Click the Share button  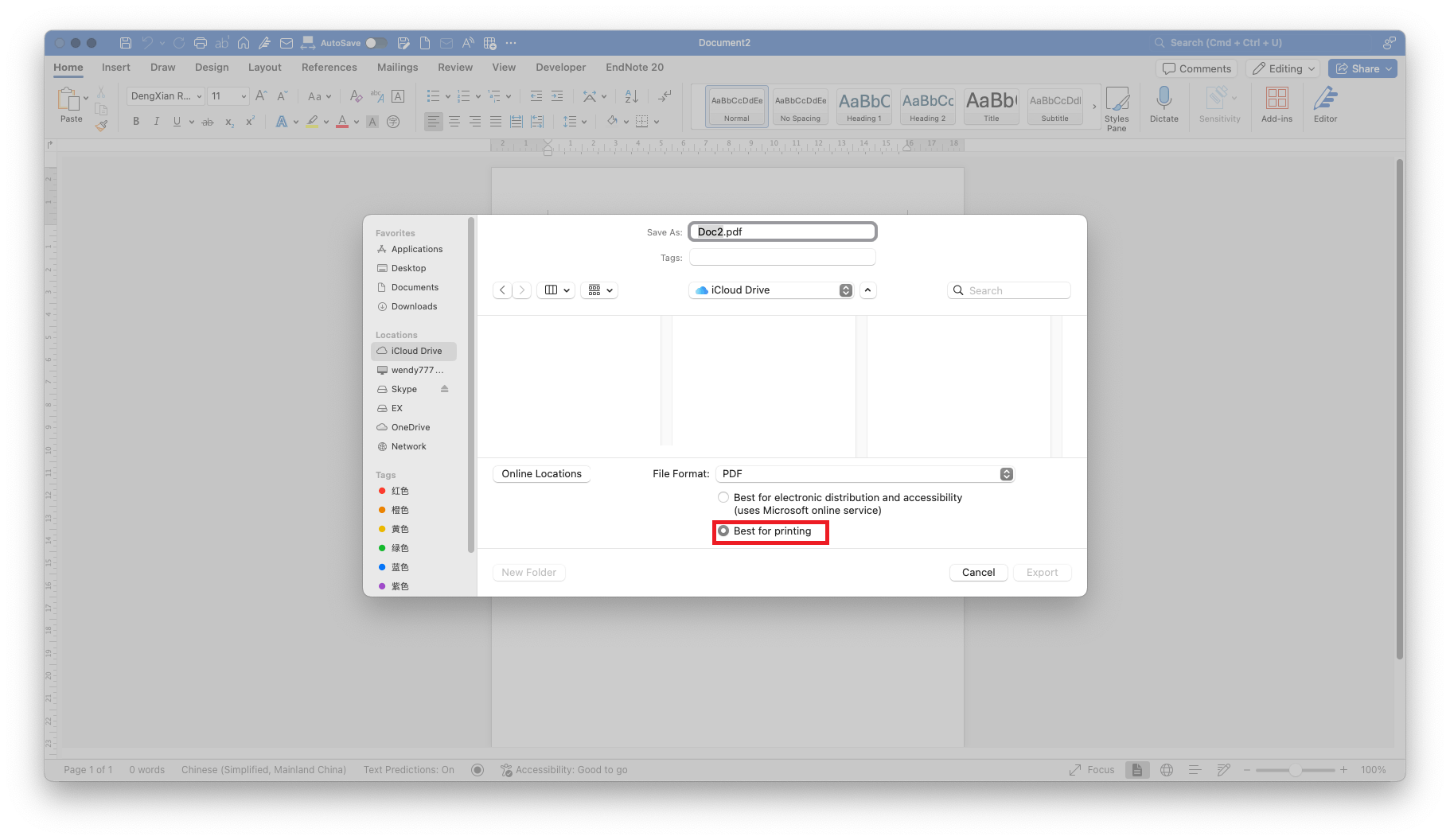tap(1362, 68)
